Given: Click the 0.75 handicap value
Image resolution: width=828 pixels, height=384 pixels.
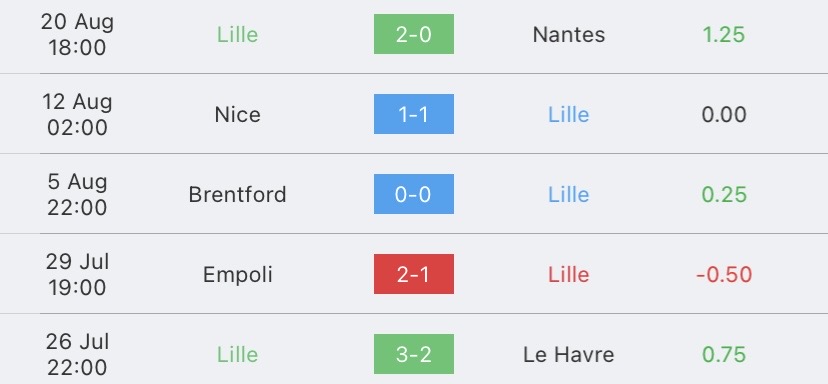Looking at the screenshot, I should click(724, 354).
